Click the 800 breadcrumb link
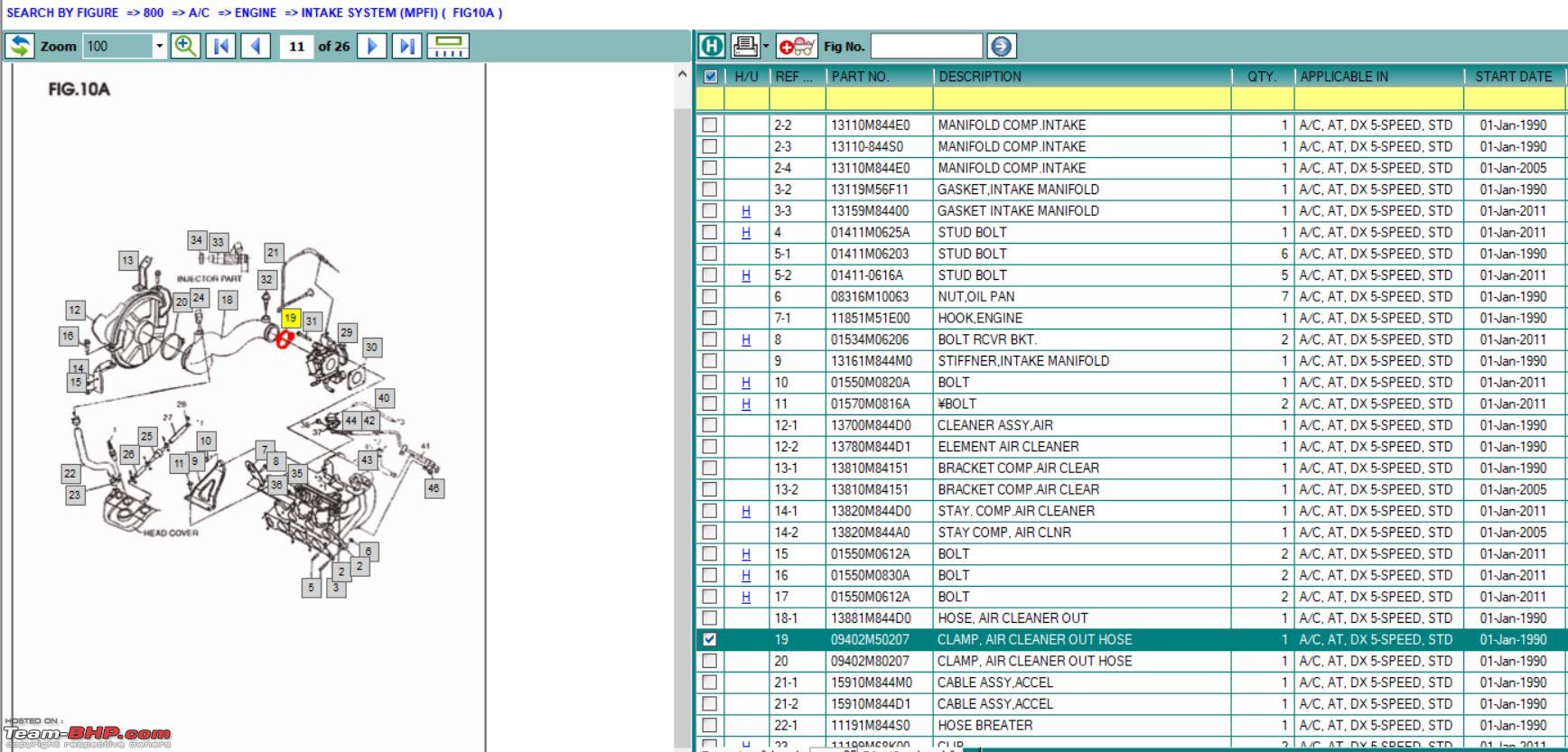The image size is (1568, 752). click(154, 13)
